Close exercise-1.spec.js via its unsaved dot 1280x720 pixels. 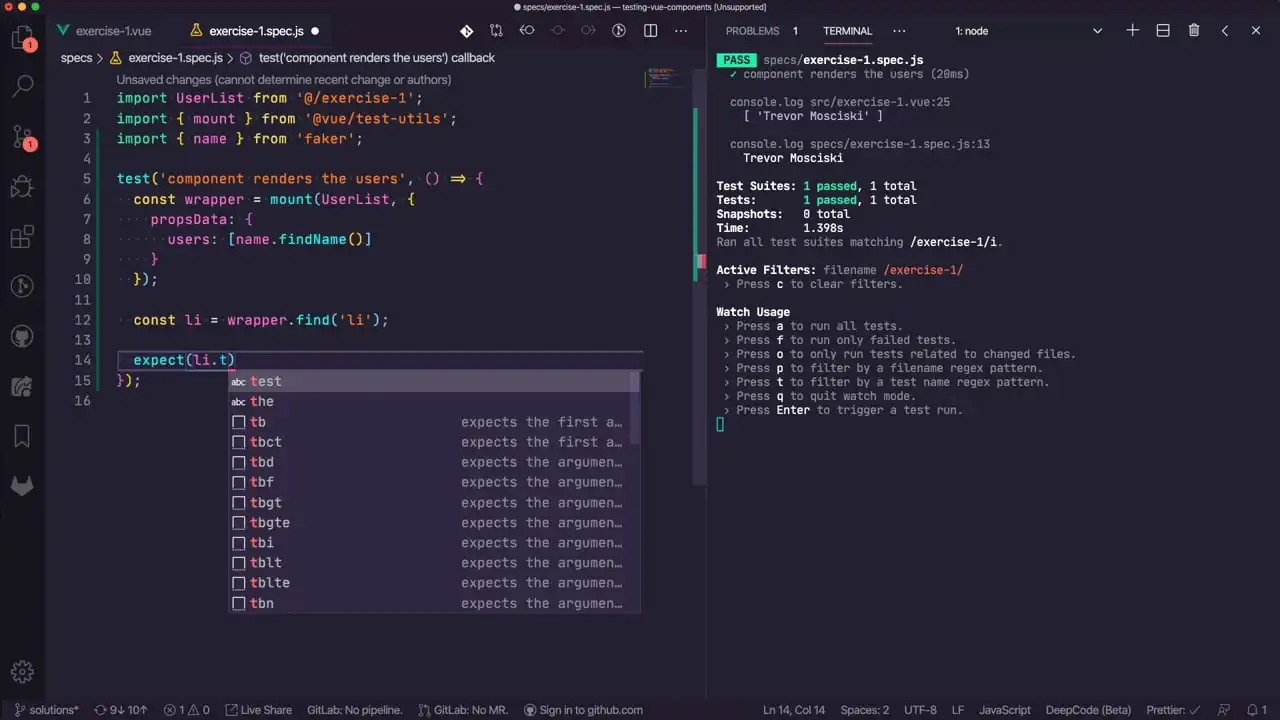click(x=315, y=31)
